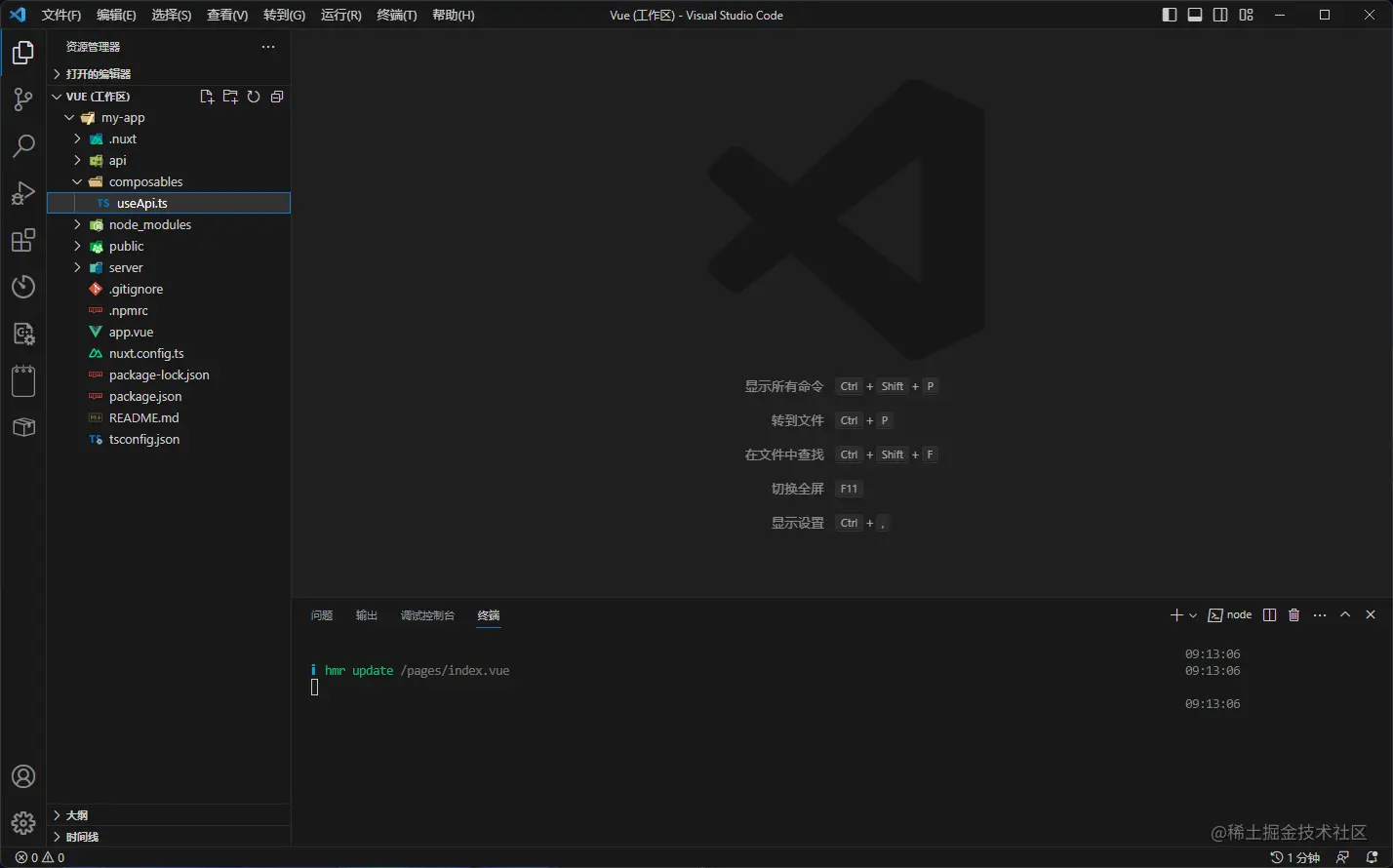
Task: Toggle the secondary side bar visibility
Action: (x=1220, y=15)
